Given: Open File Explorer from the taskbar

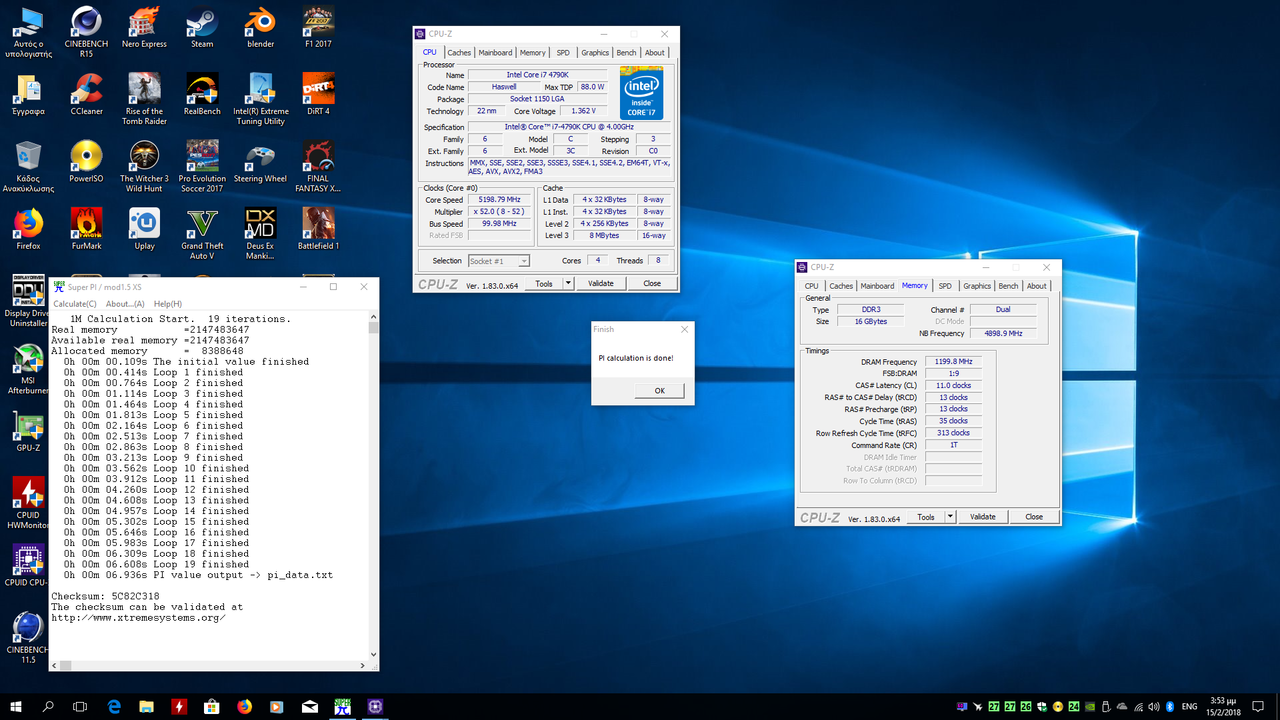Looking at the screenshot, I should click(146, 706).
